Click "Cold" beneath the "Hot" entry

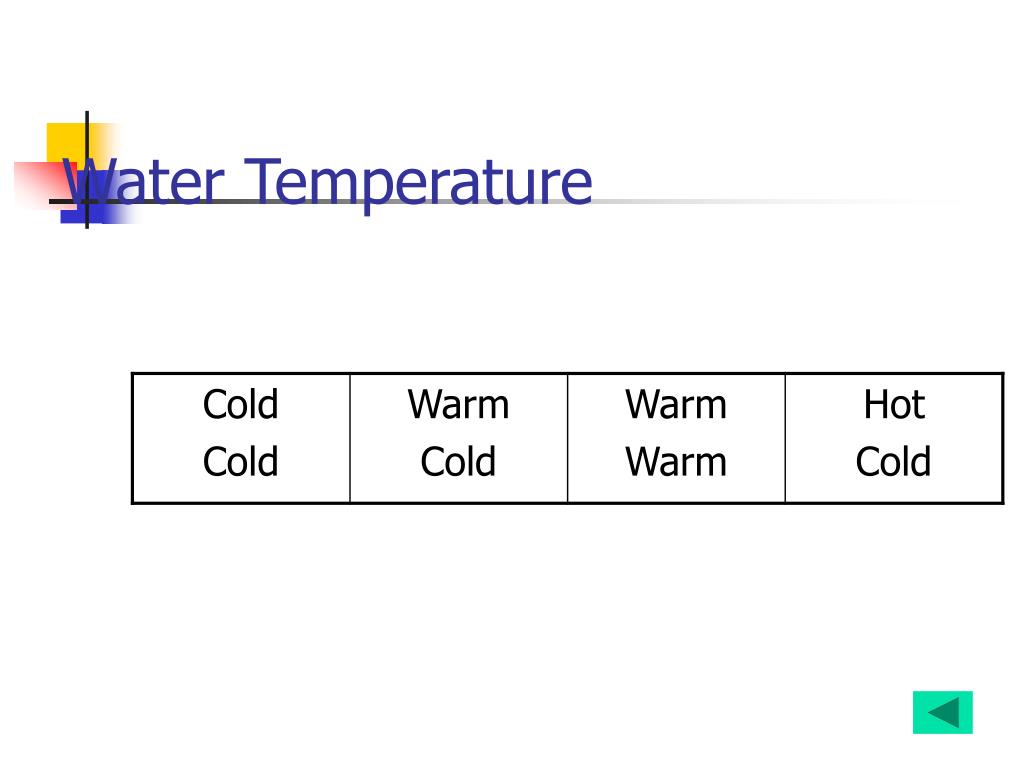pos(893,462)
